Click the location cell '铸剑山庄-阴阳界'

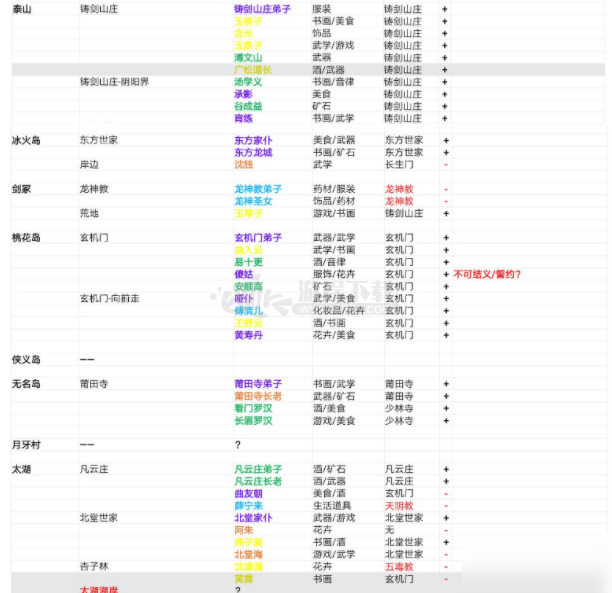point(114,82)
